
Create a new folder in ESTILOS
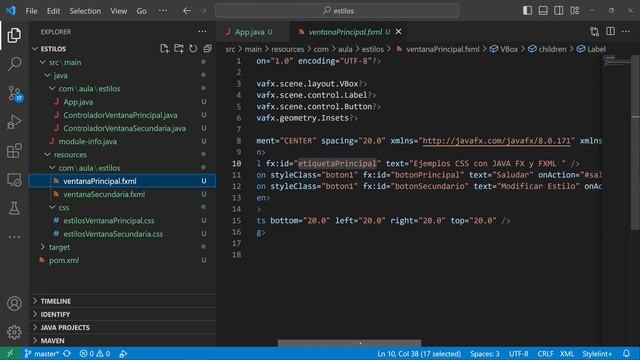(x=179, y=49)
